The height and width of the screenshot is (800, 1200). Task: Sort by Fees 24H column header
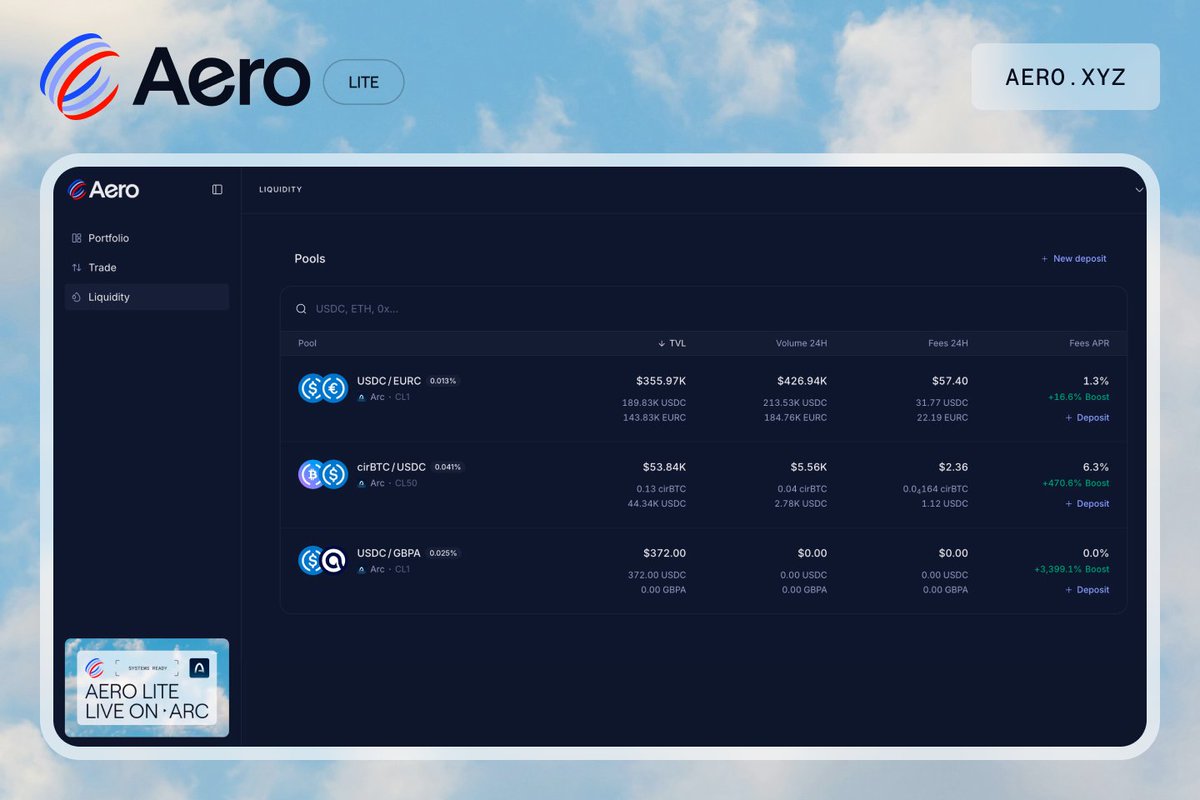pos(948,343)
